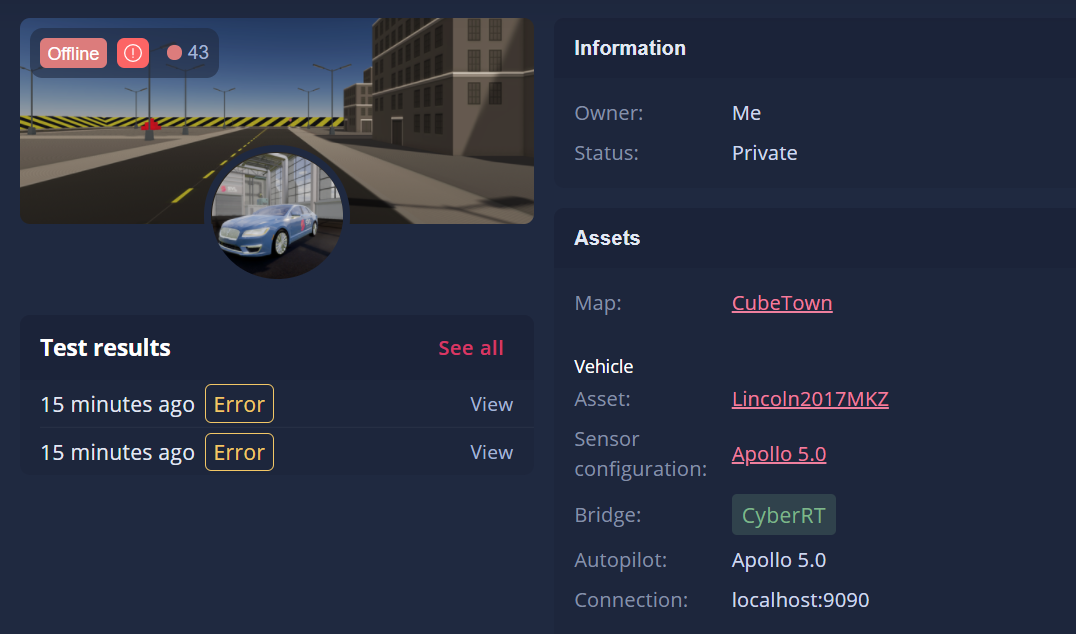Open the Lincoln2017MKZ asset link
Screen dimensions: 1076x634
tap(810, 399)
